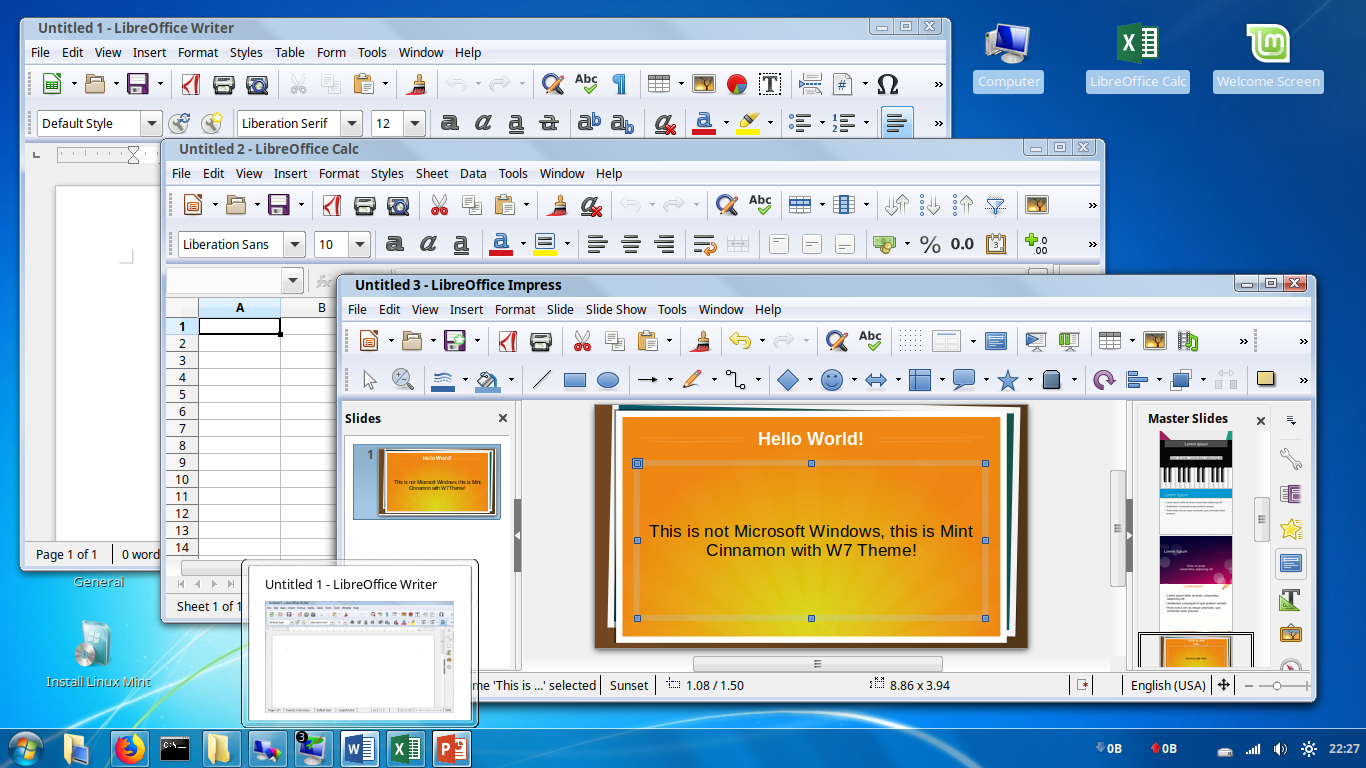Open Find and Replace in Impress
This screenshot has width=1366, height=768.
tap(837, 341)
